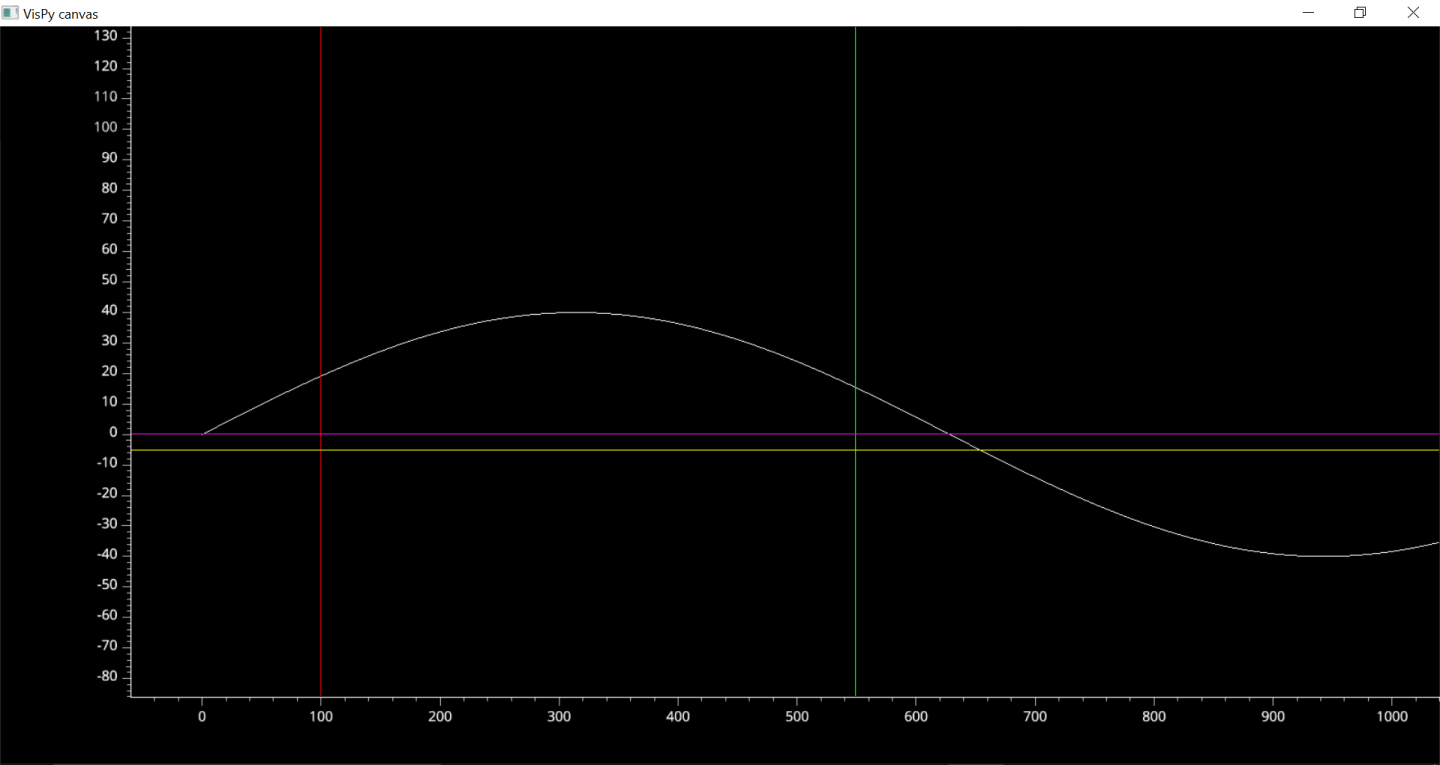Click the x-axis tick label 900
This screenshot has width=1440, height=765.
pos(1273,716)
